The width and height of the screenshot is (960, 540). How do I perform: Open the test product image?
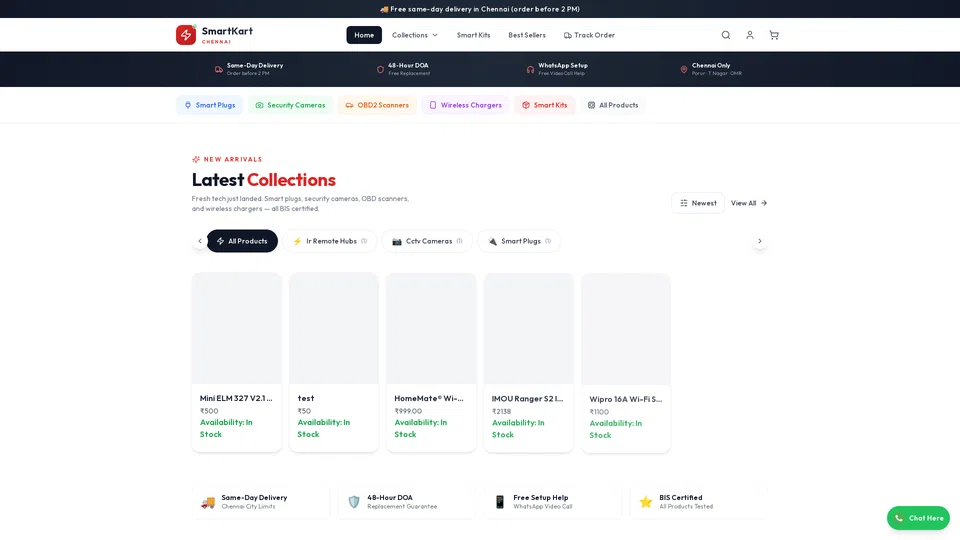(334, 329)
